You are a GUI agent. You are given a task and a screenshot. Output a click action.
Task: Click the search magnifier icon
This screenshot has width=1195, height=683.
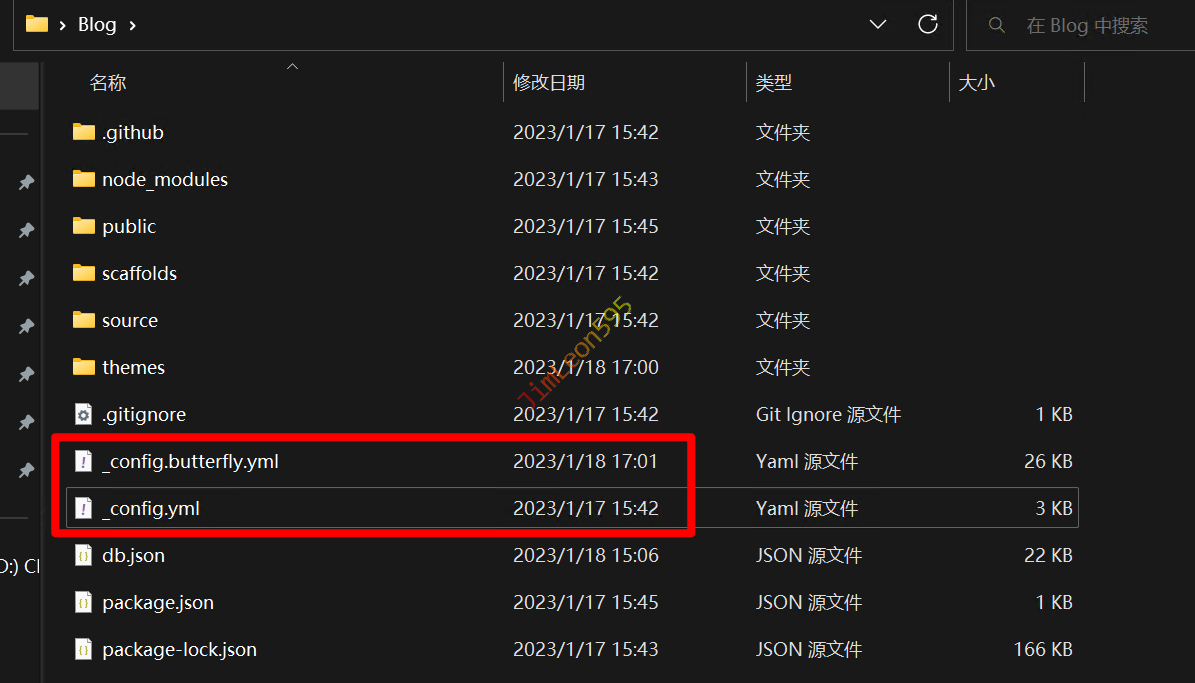click(x=996, y=25)
